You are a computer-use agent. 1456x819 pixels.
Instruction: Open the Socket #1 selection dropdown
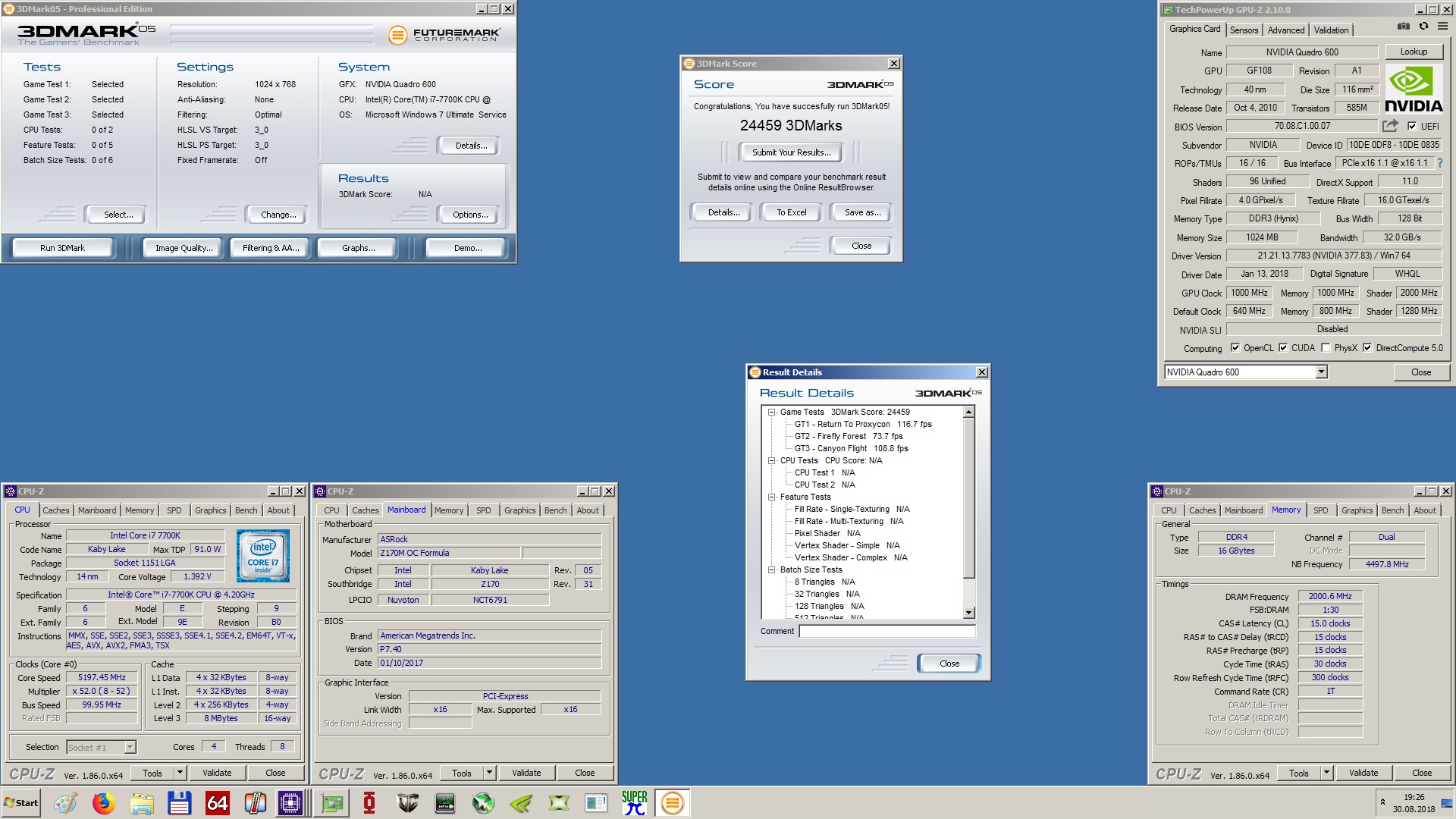(x=130, y=748)
